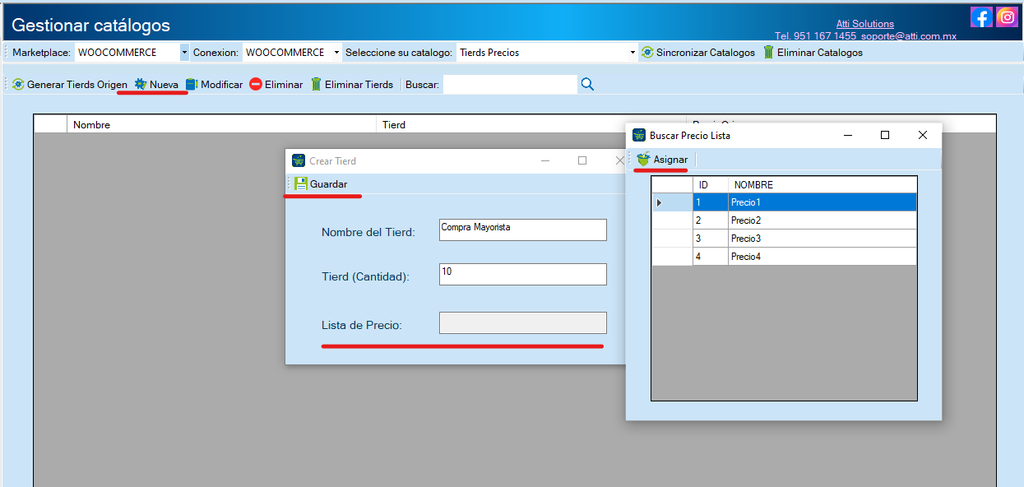Close the Buscar Precio Lista window
This screenshot has width=1024, height=487.
tap(922, 135)
